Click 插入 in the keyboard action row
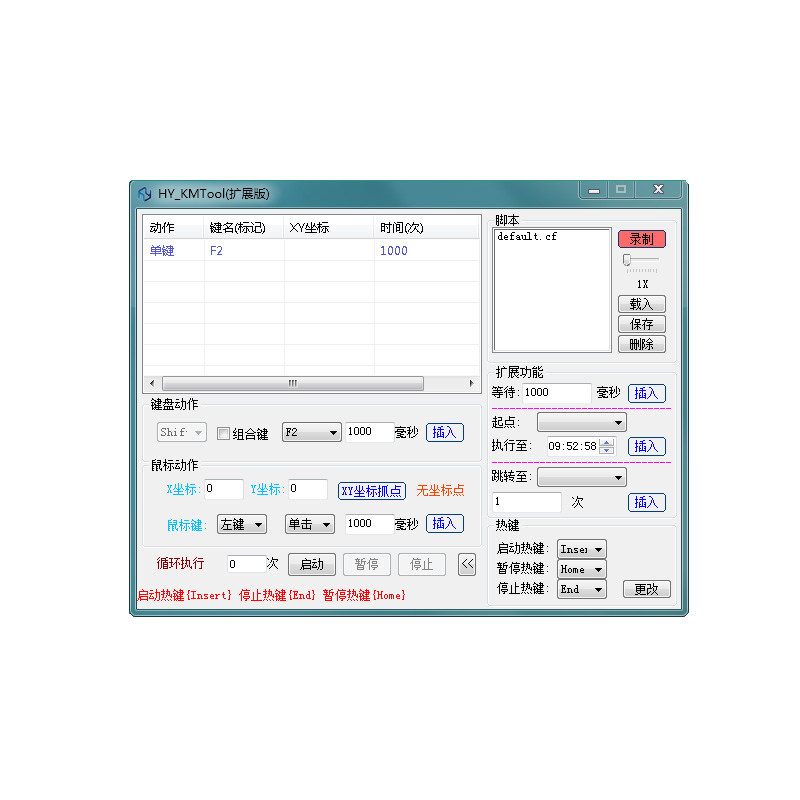The width and height of the screenshot is (800, 800). (x=444, y=433)
